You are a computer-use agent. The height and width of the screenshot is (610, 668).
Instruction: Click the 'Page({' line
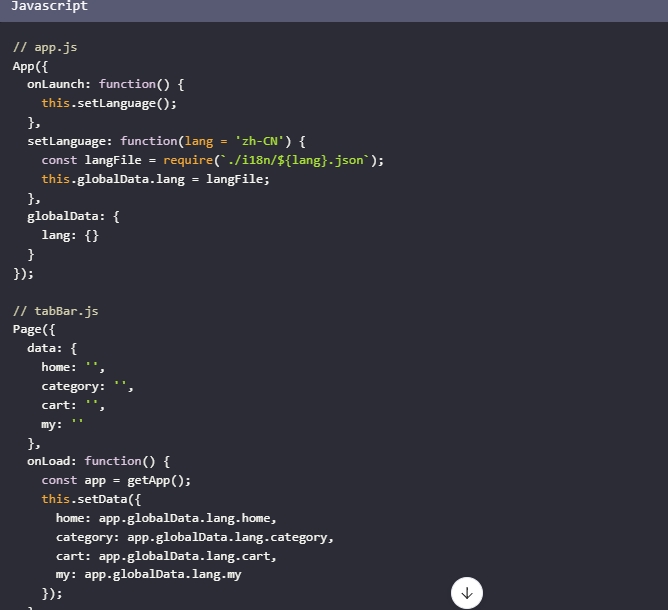(34, 329)
